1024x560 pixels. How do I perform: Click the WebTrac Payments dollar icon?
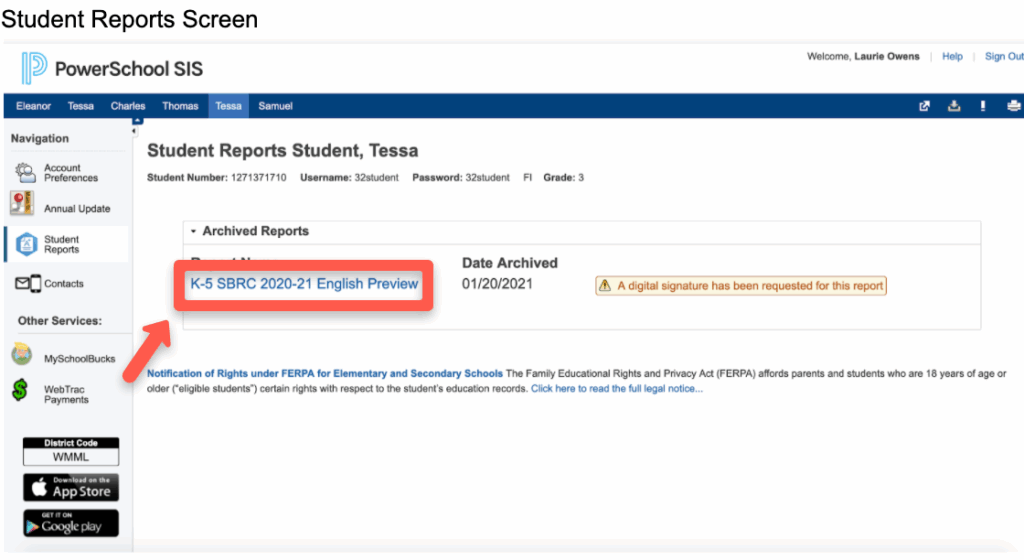[20, 391]
